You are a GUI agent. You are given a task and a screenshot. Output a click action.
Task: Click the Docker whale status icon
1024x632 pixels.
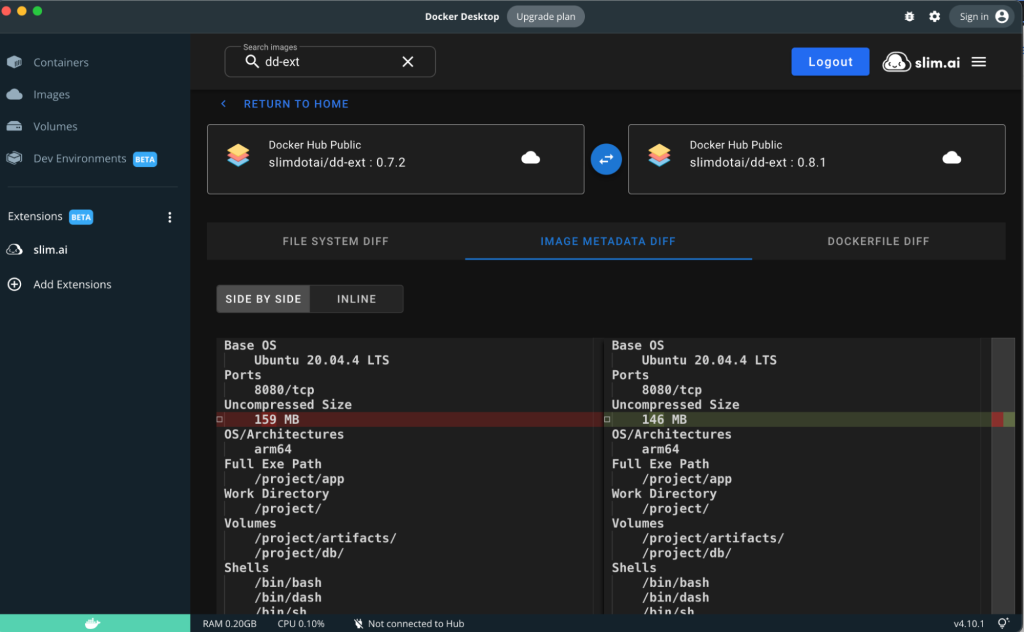click(x=93, y=623)
